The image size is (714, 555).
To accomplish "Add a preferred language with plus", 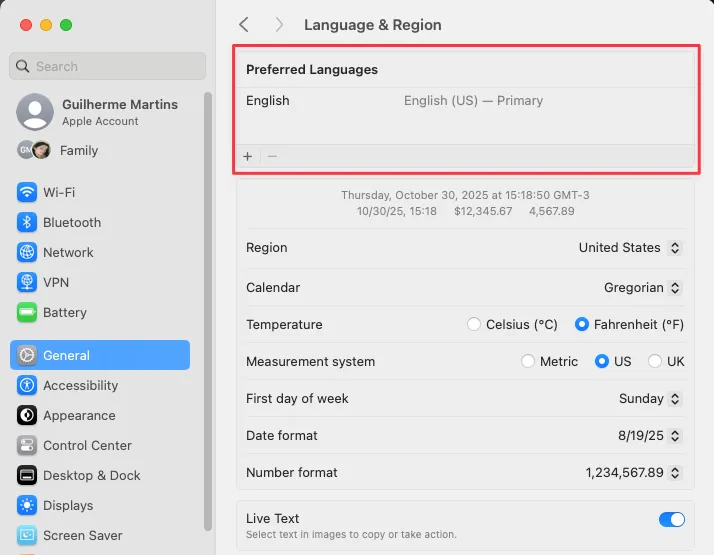I will pos(248,157).
